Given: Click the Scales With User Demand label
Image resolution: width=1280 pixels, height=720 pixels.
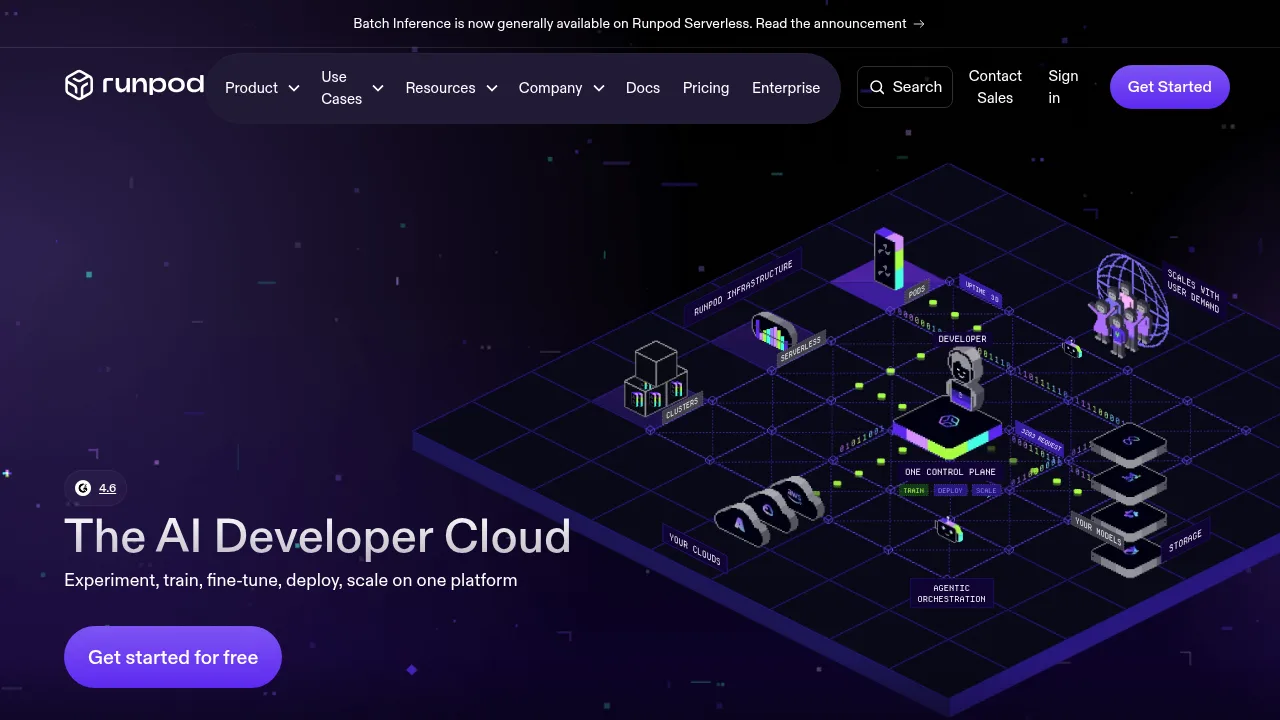Looking at the screenshot, I should tap(1193, 290).
